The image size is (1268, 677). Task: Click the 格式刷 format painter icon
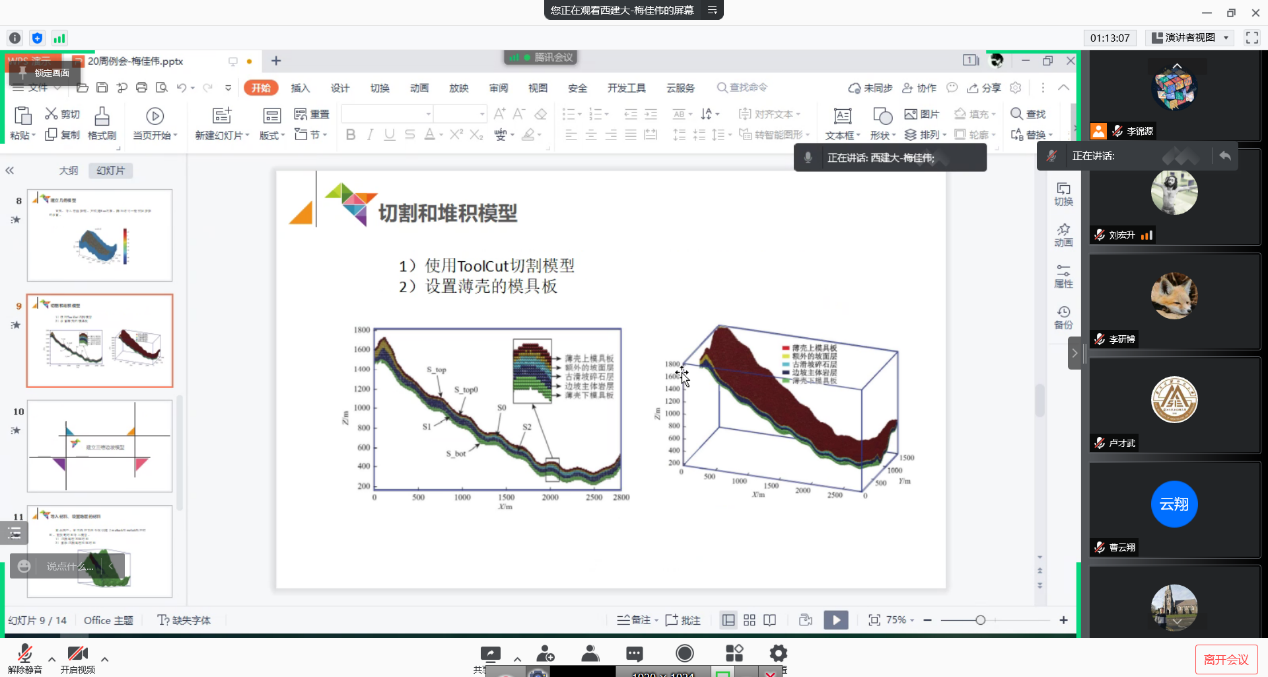[102, 116]
